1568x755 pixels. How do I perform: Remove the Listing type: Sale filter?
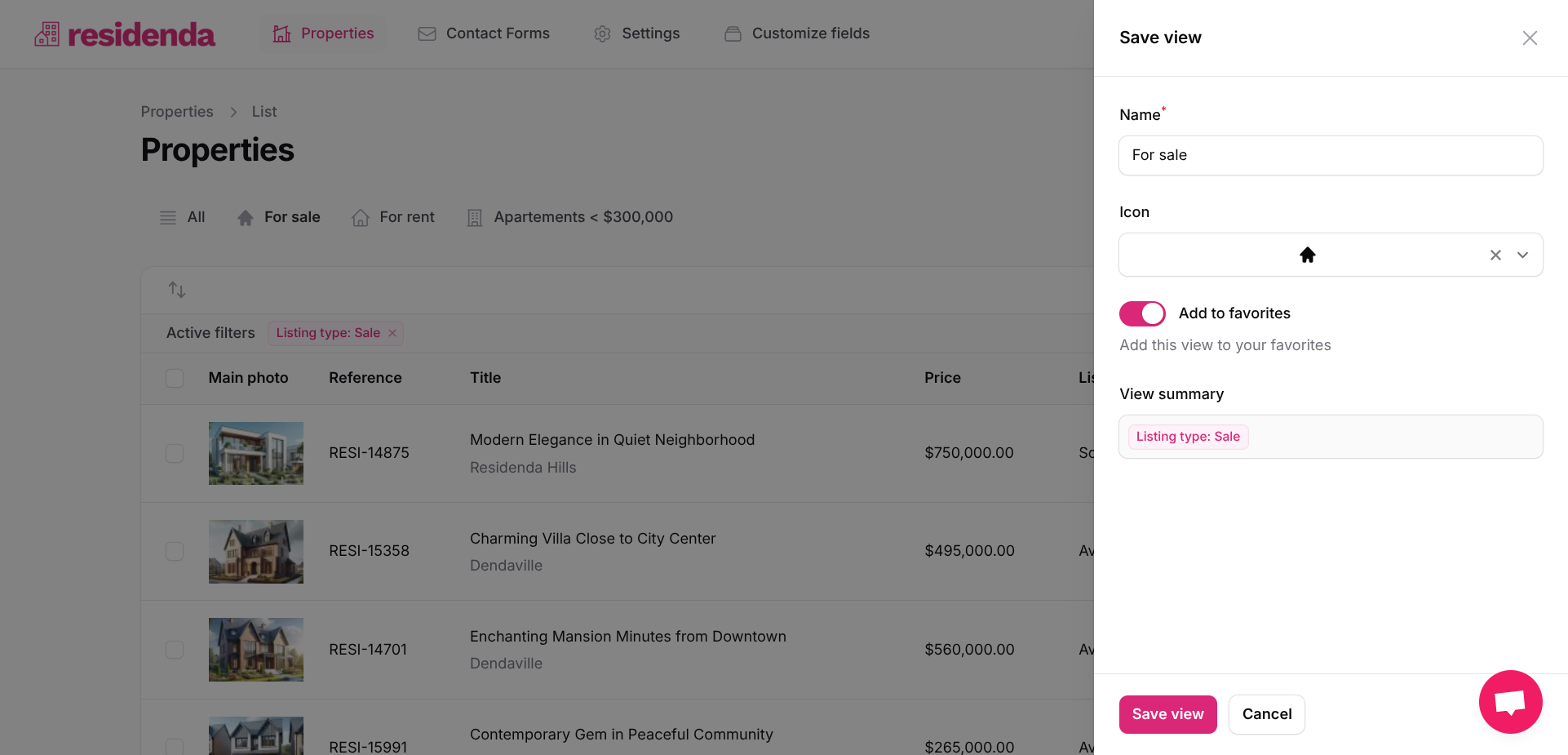pos(392,333)
